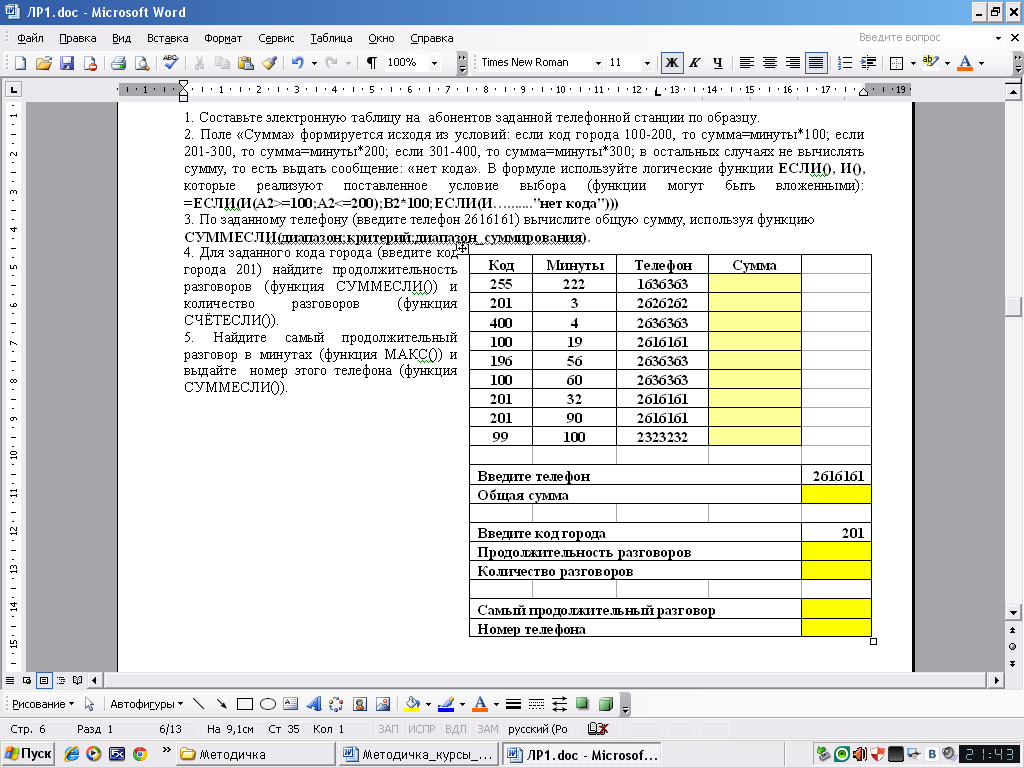
Task: Justify the paragraph text
Action: [816, 63]
